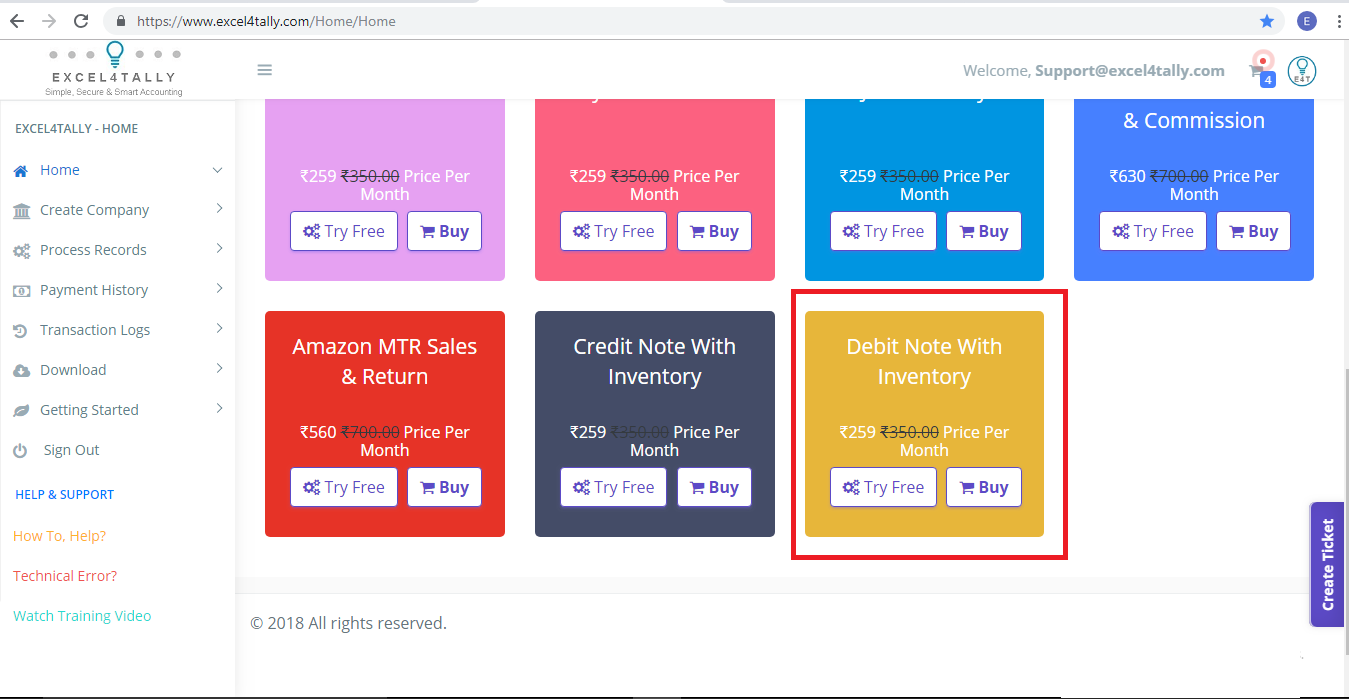Click the Support@excel4tally.com welcome text
The height and width of the screenshot is (699, 1349).
(1130, 70)
